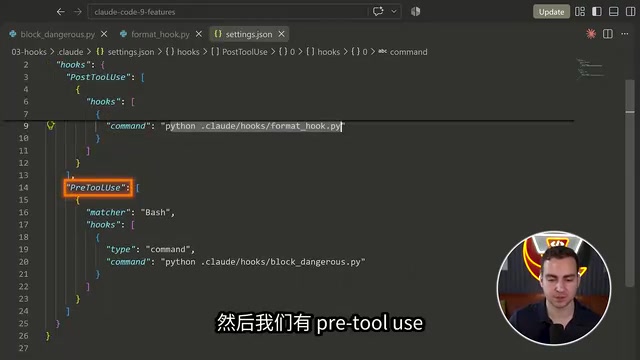This screenshot has width=640, height=360.
Task: Click the Claude Code starburst icon
Action: (x=590, y=34)
